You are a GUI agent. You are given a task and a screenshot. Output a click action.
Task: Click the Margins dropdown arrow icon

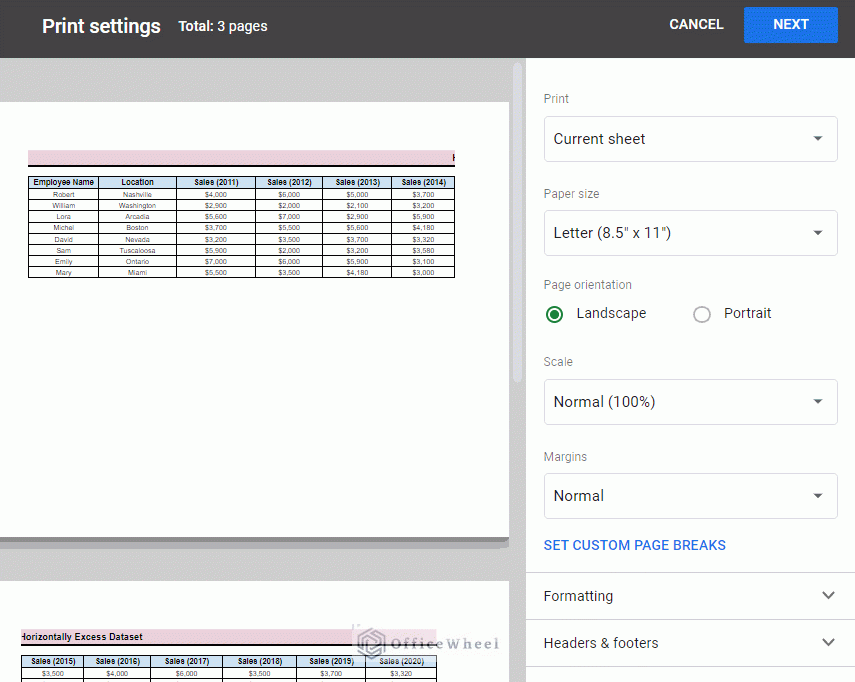(x=818, y=496)
